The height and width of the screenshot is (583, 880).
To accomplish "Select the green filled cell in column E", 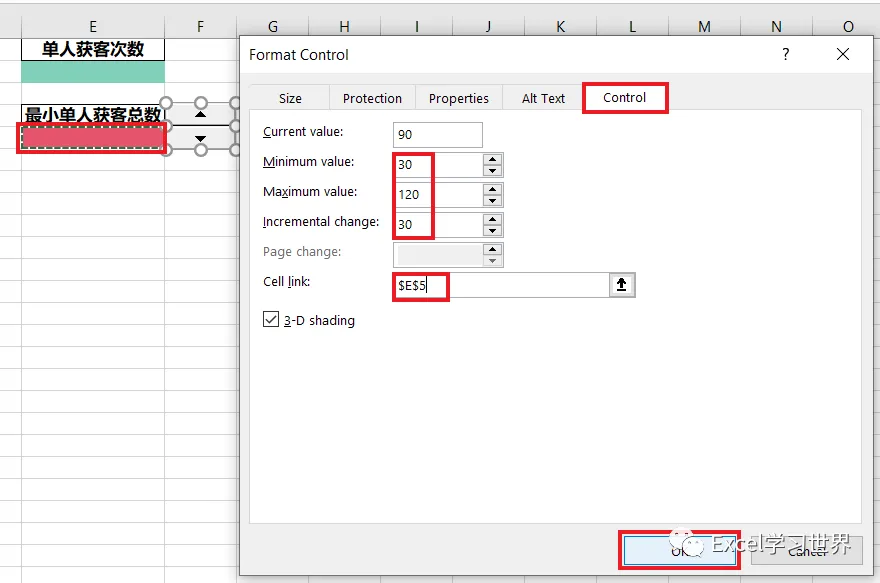I will [x=93, y=72].
